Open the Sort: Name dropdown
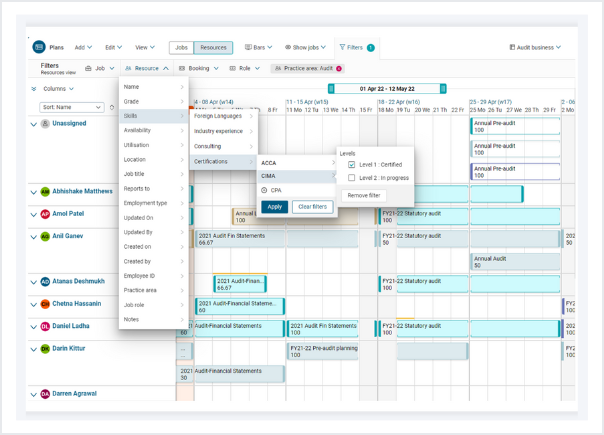Viewport: 604px width, 435px height. (x=72, y=107)
